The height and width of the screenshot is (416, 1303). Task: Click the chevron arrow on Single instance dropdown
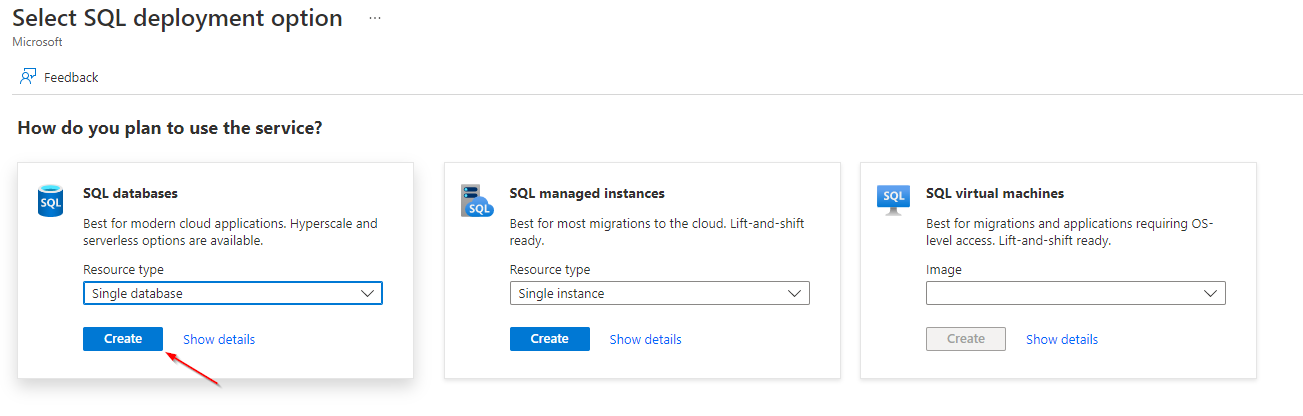click(x=794, y=293)
